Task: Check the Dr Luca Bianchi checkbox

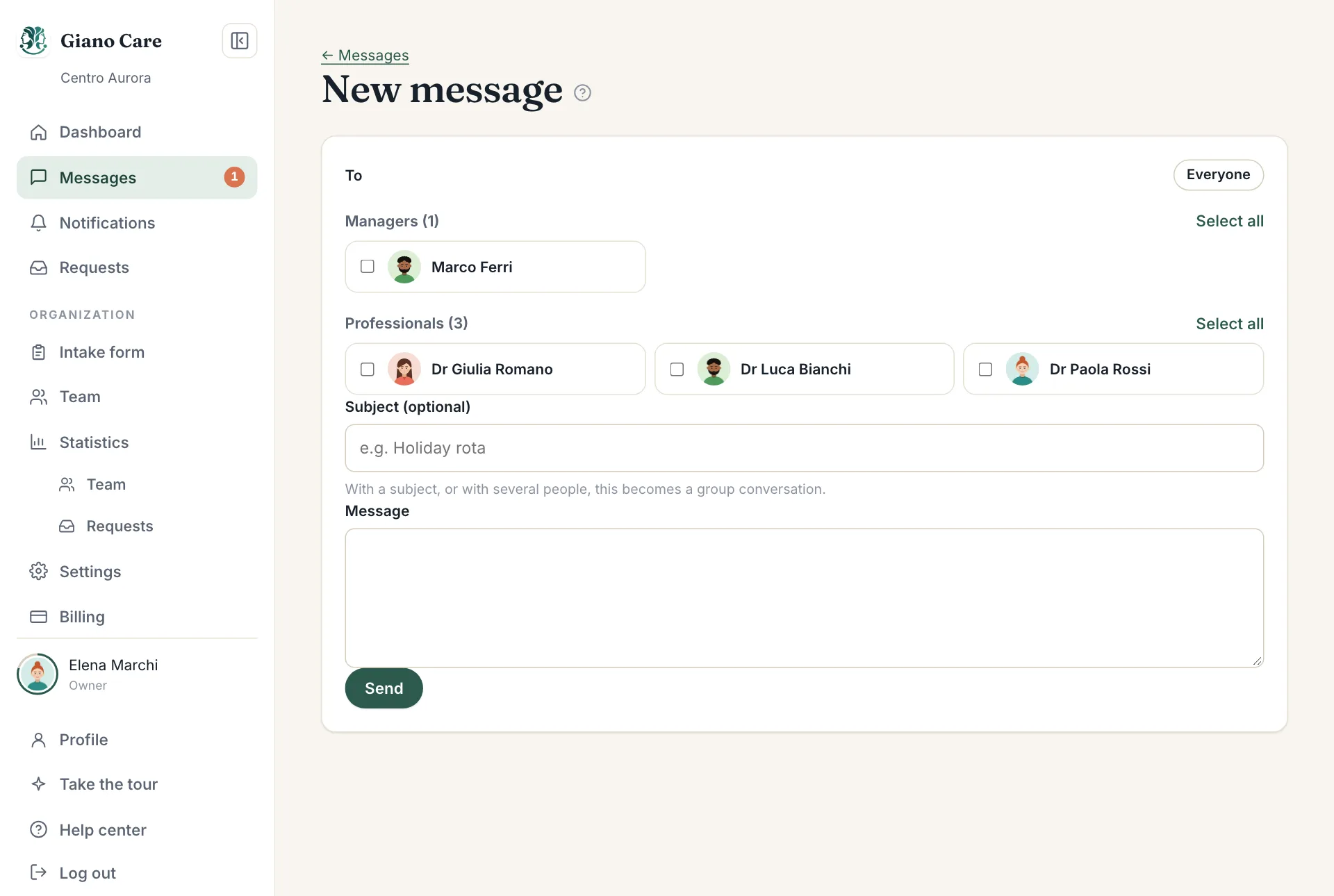Action: 677,369
